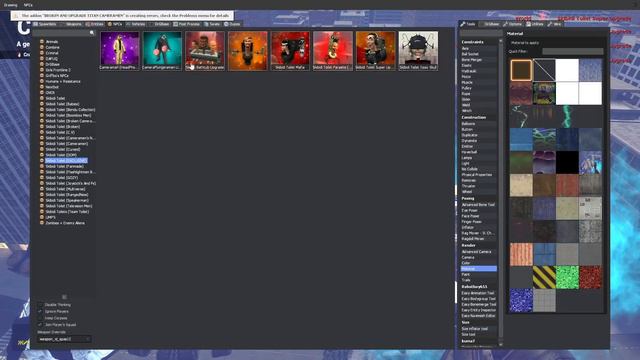Open the Post Process tab
The image size is (640, 360).
click(x=187, y=24)
